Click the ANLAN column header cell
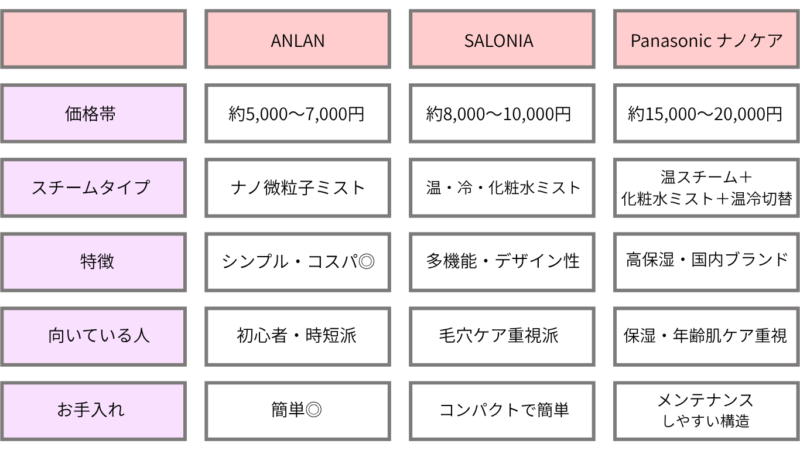 click(298, 41)
